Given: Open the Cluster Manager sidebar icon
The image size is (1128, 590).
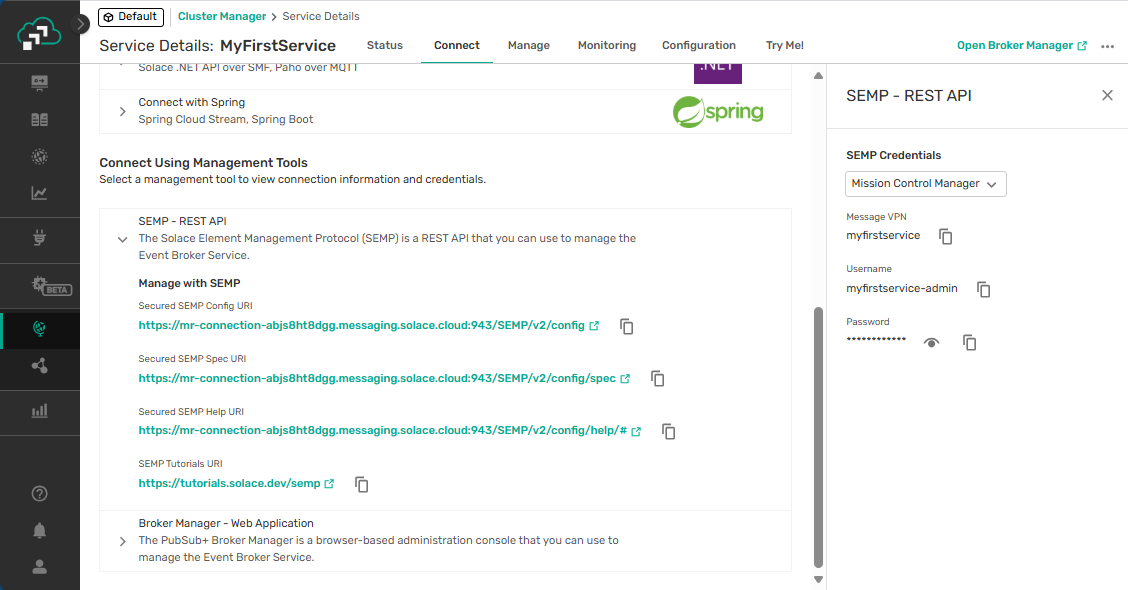Looking at the screenshot, I should (x=40, y=329).
